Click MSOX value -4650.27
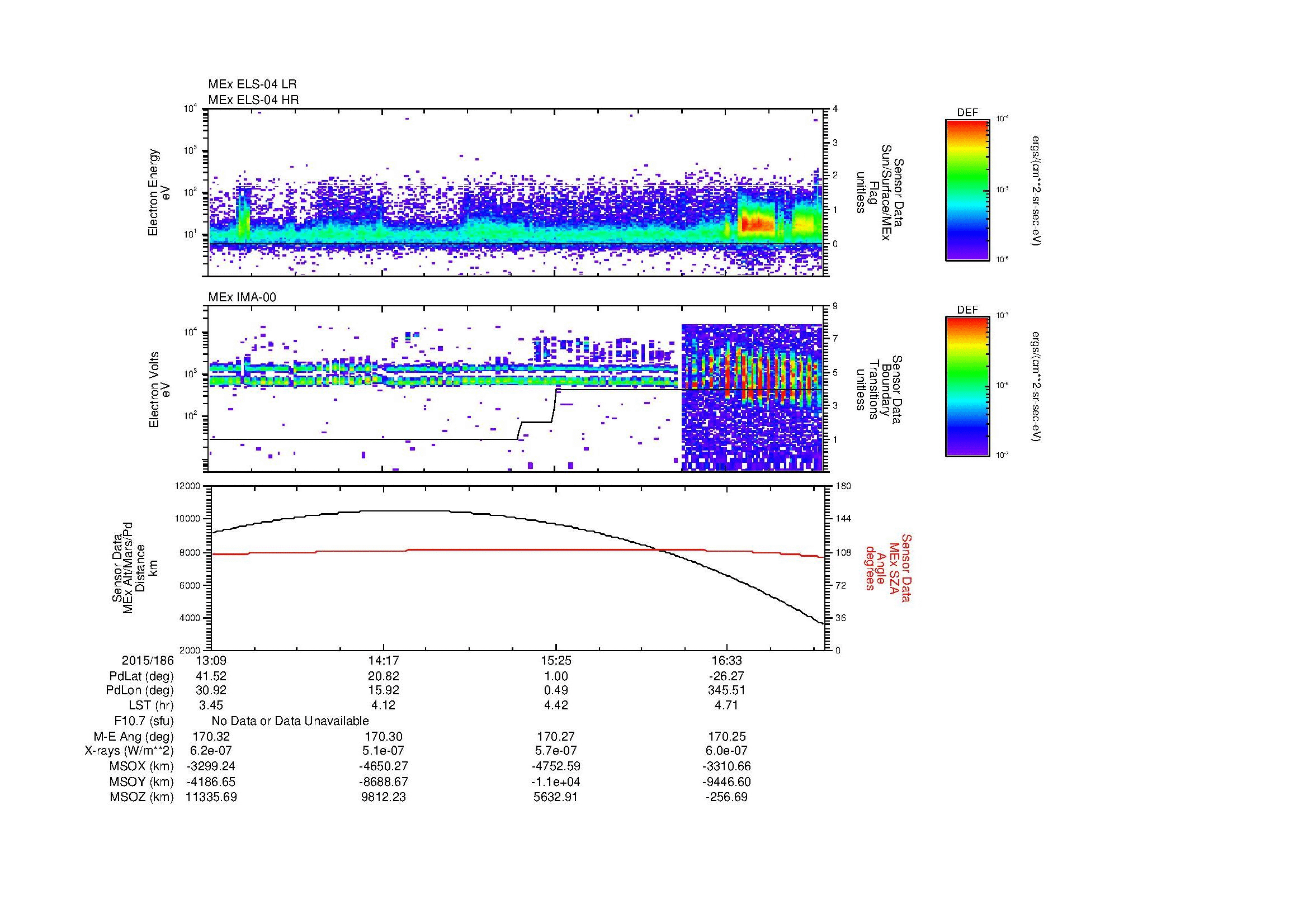1308x924 pixels. point(384,767)
